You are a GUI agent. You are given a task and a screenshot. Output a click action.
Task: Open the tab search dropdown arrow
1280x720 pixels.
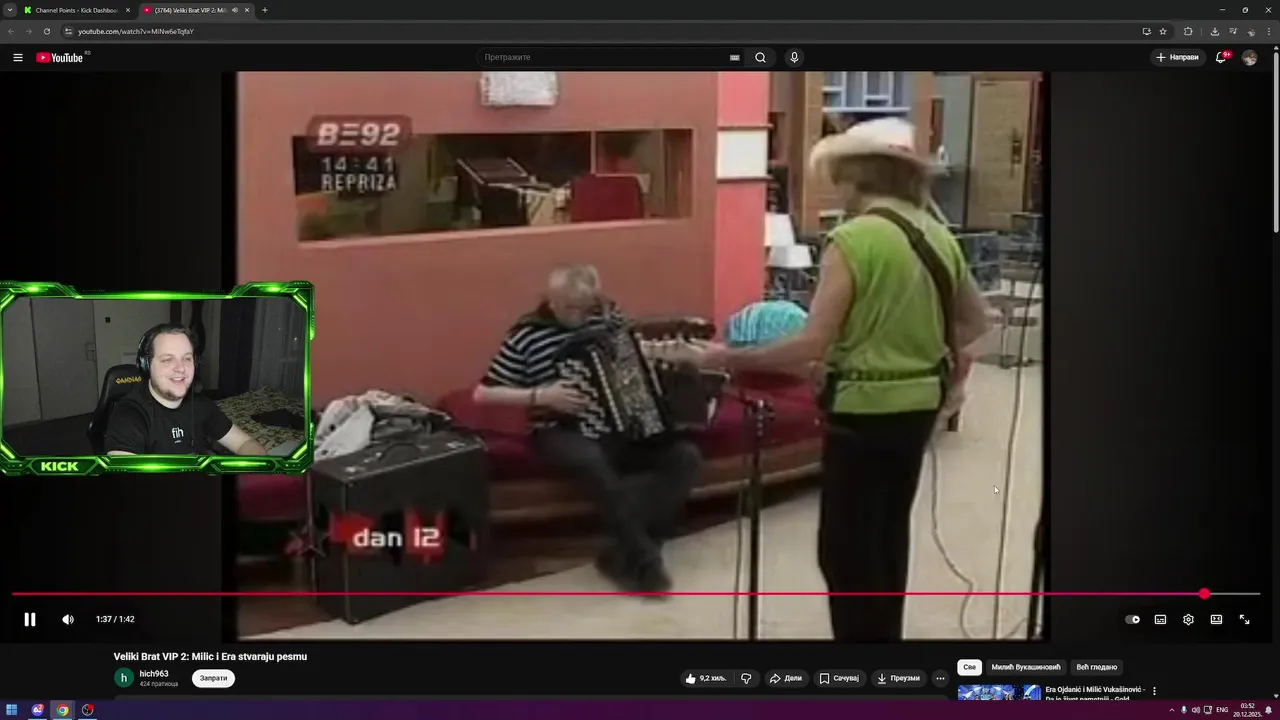(10, 10)
